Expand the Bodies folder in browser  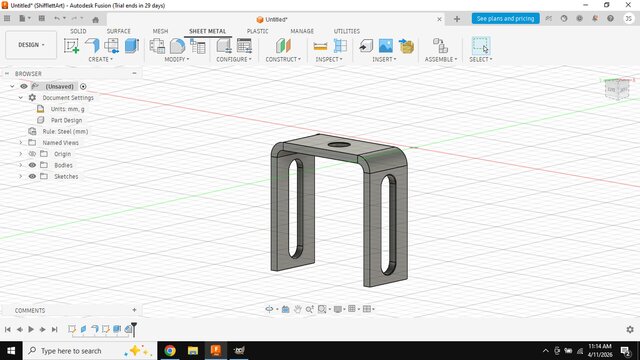pos(20,165)
